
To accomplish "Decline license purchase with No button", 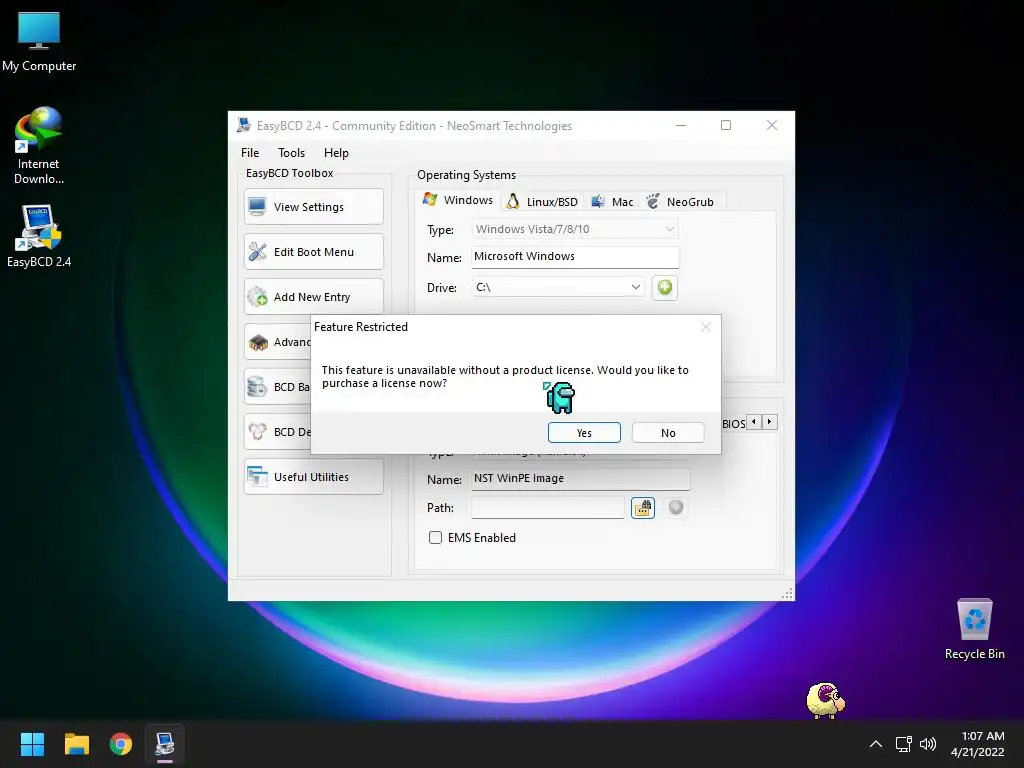I will (667, 432).
